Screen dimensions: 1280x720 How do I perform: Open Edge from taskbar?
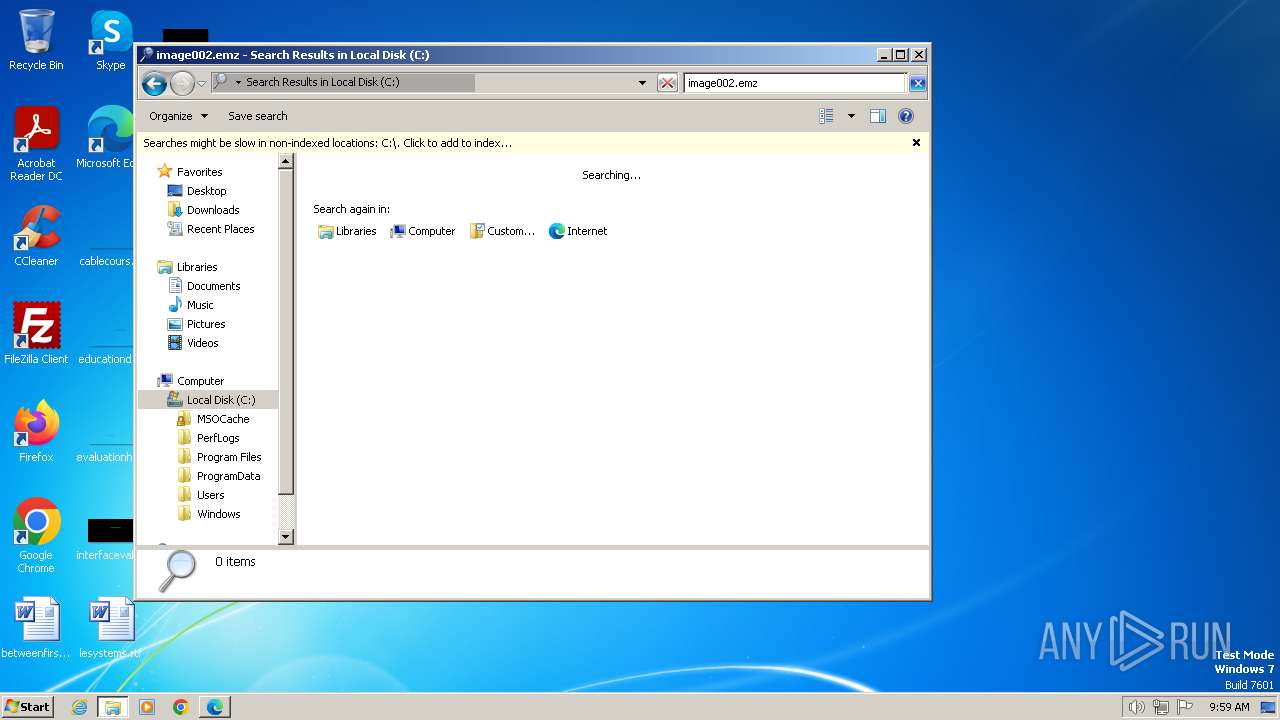click(215, 707)
